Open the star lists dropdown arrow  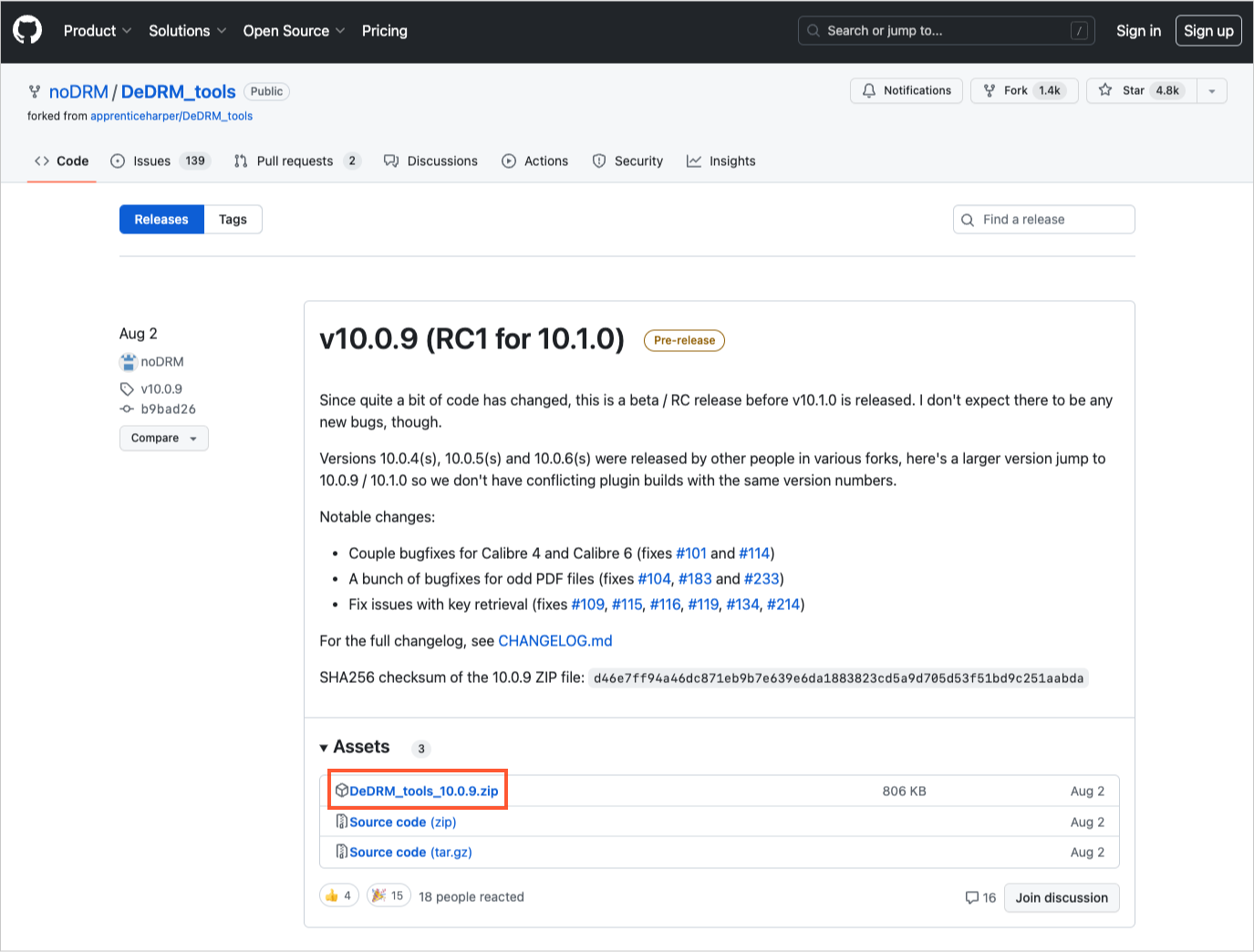point(1211,90)
